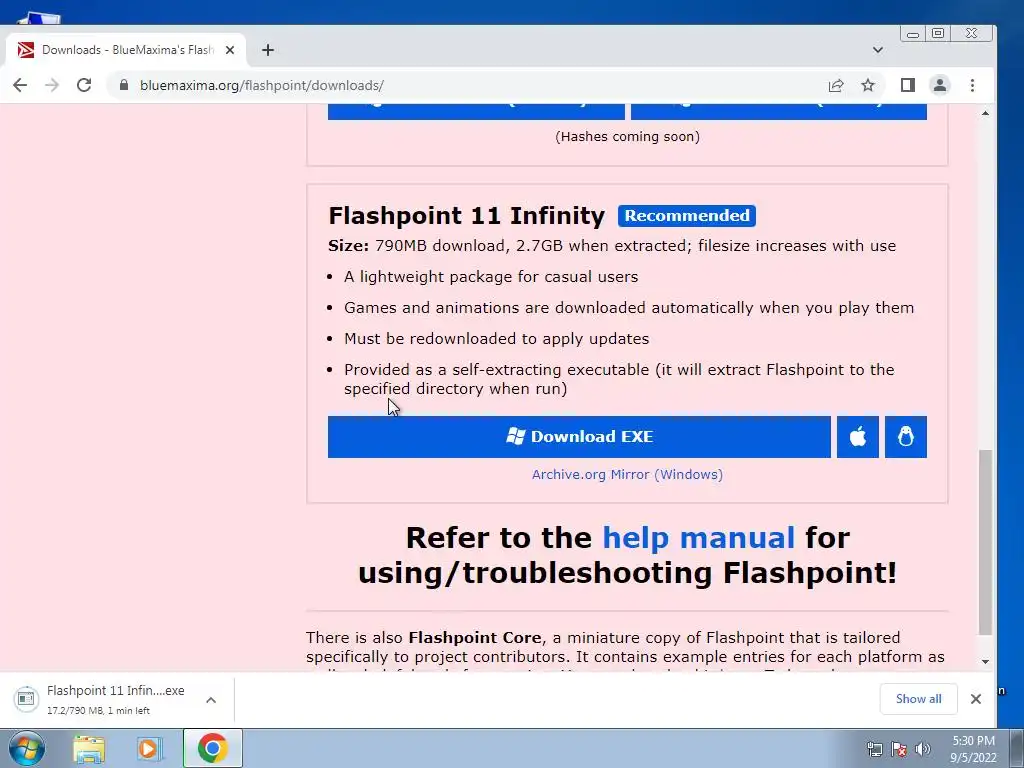The image size is (1024, 768).
Task: Open the volume tray icon
Action: click(923, 749)
